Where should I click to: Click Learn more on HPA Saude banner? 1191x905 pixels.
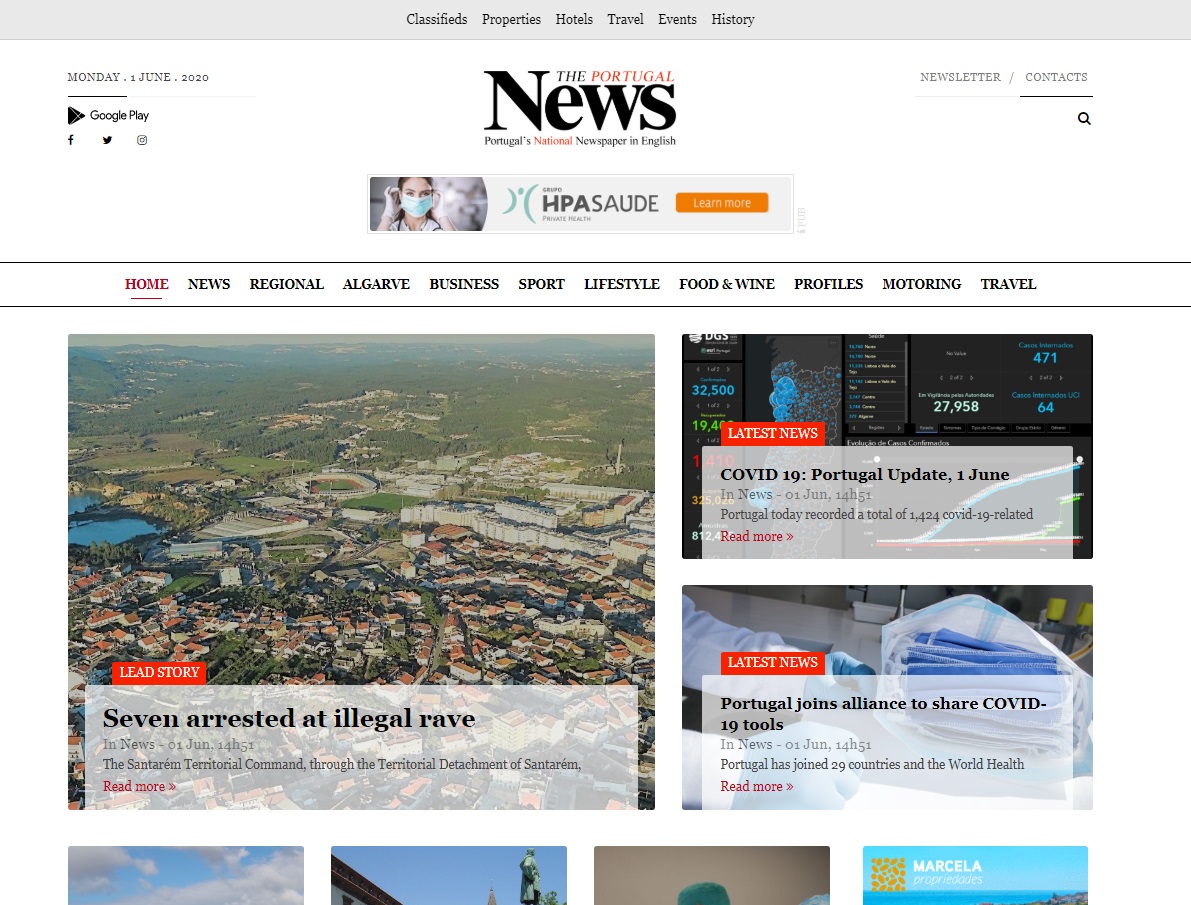(x=722, y=203)
